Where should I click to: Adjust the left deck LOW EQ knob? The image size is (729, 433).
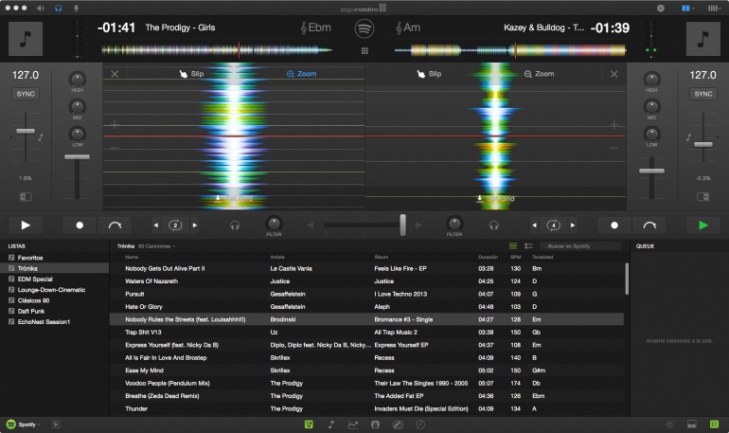pyautogui.click(x=77, y=134)
